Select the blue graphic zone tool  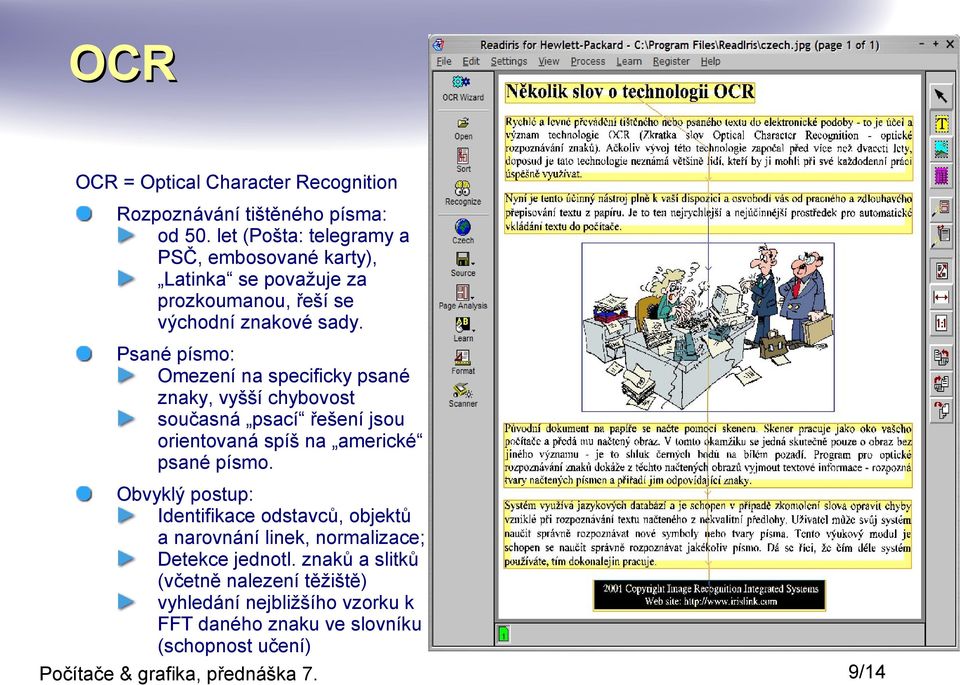941,149
